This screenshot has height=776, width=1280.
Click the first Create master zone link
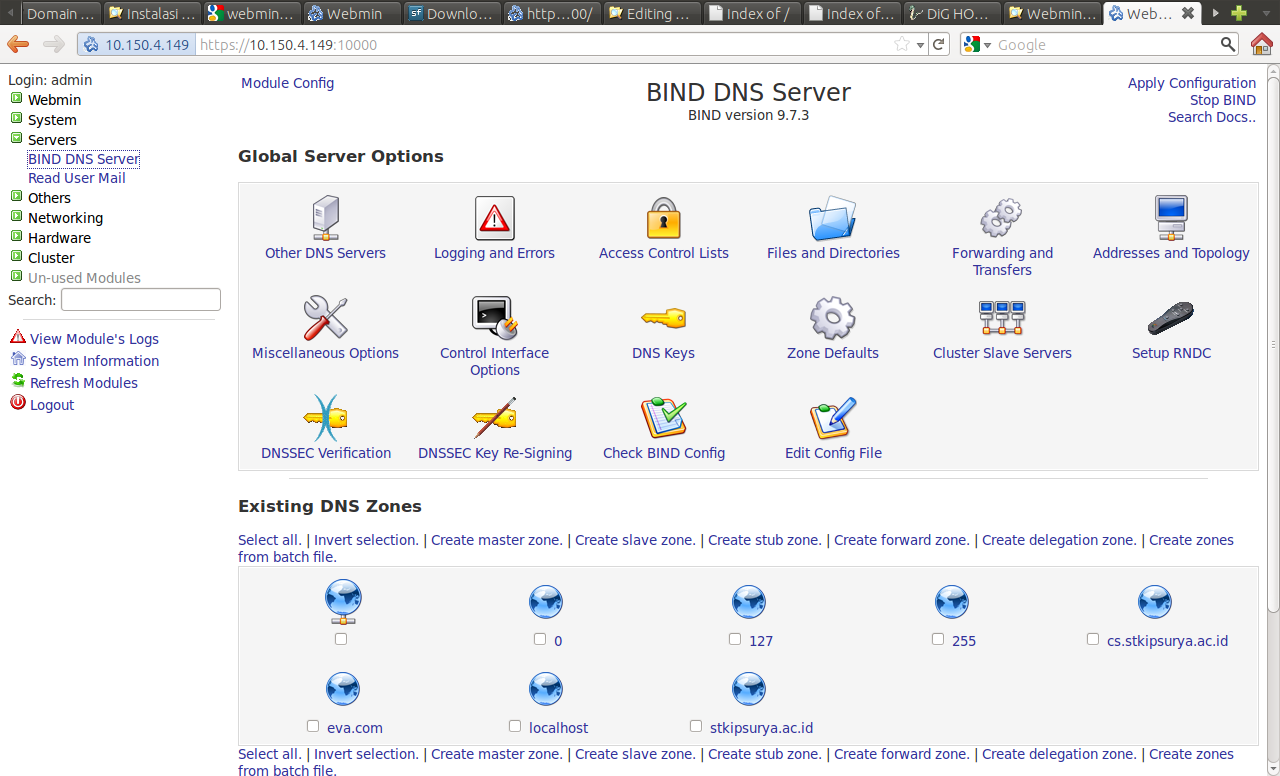pos(496,540)
